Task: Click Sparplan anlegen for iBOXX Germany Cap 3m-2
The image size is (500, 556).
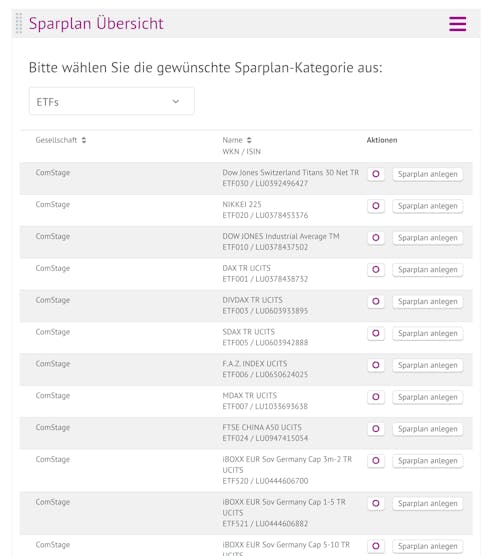Action: point(428,461)
